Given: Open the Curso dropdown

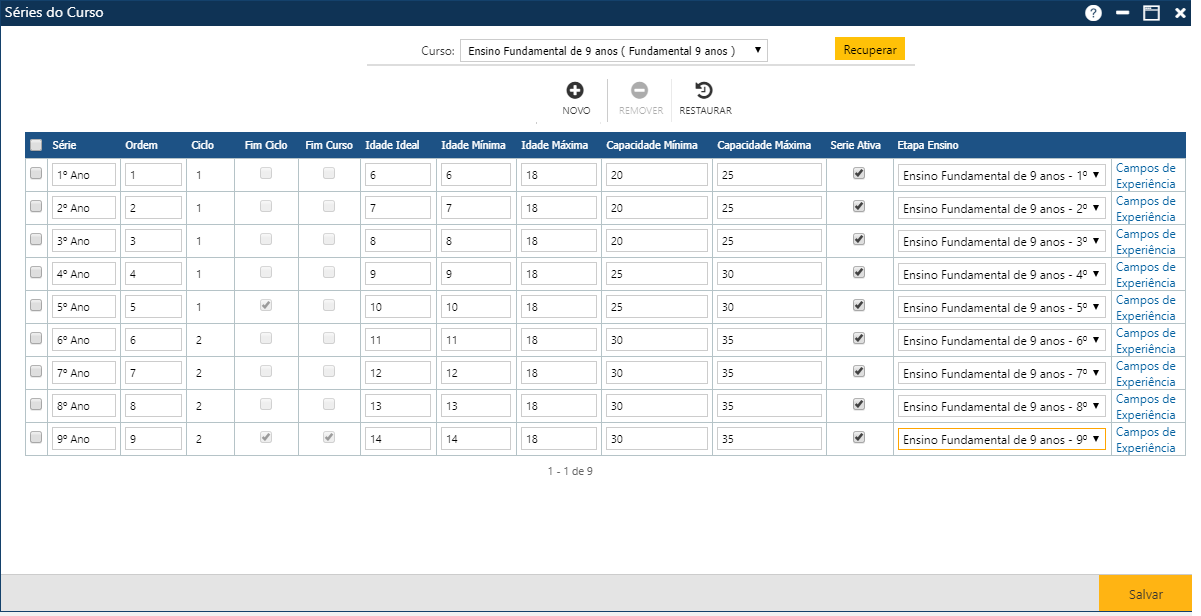Looking at the screenshot, I should click(x=613, y=51).
